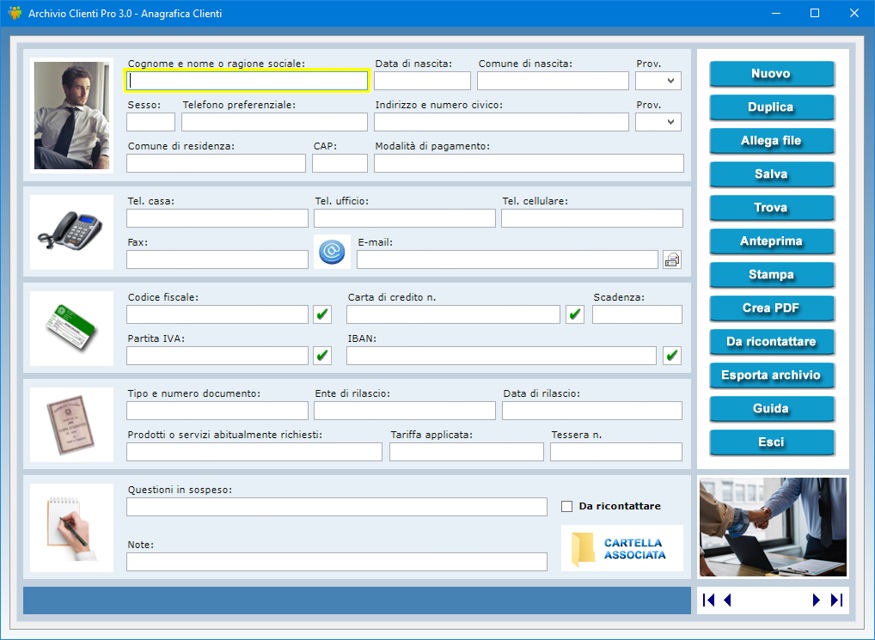Image resolution: width=875 pixels, height=640 pixels.
Task: Open the e-mail globe icon
Action: 332,252
